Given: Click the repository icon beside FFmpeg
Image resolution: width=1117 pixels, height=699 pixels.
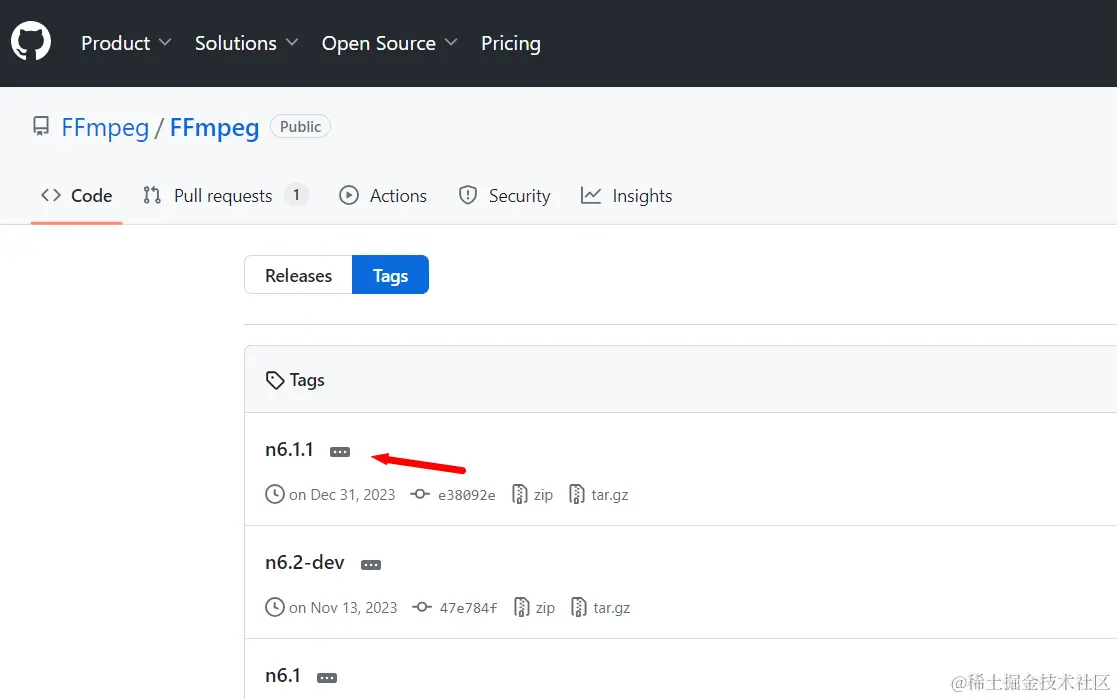Looking at the screenshot, I should pyautogui.click(x=41, y=127).
